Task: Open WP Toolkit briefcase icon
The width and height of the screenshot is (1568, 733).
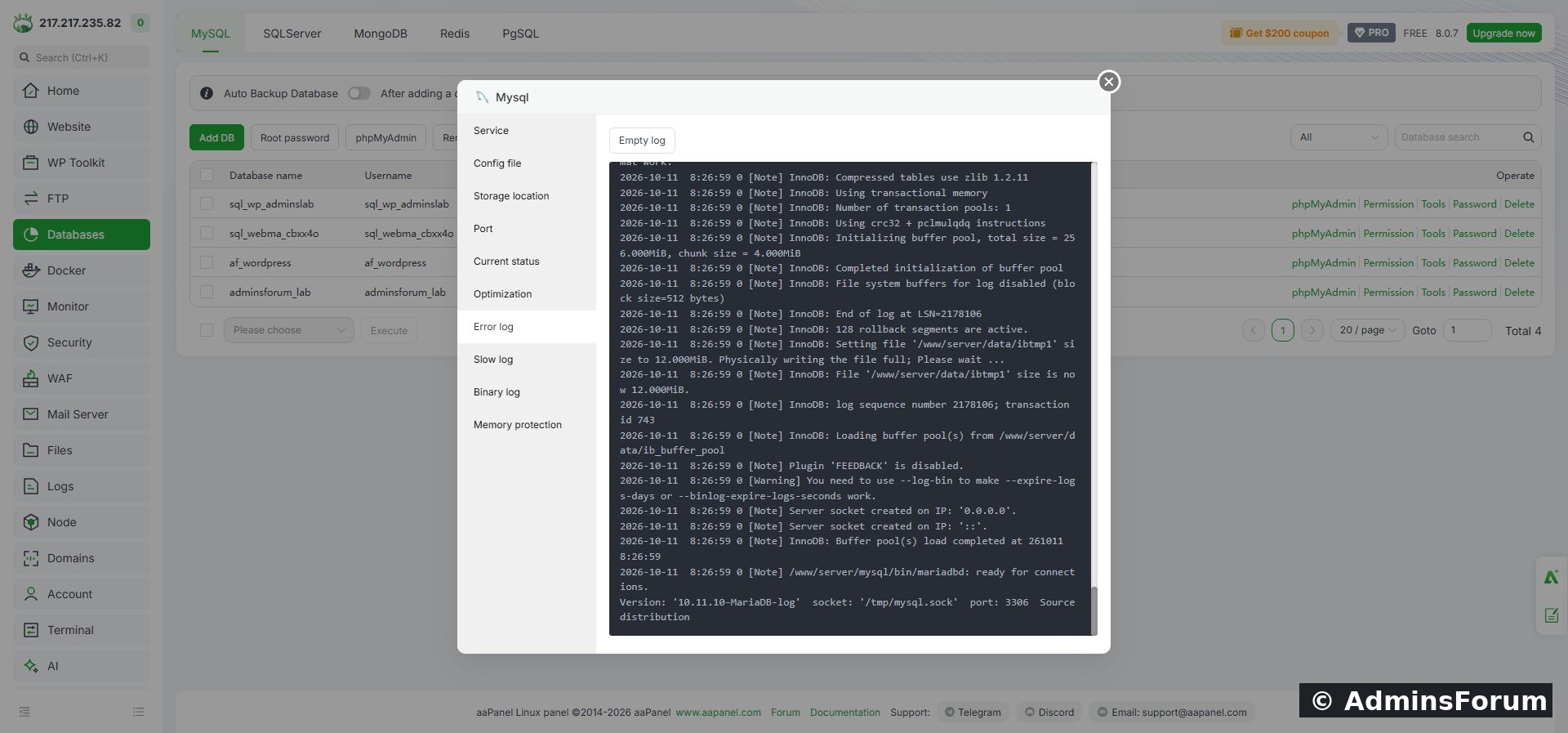Action: 31,163
